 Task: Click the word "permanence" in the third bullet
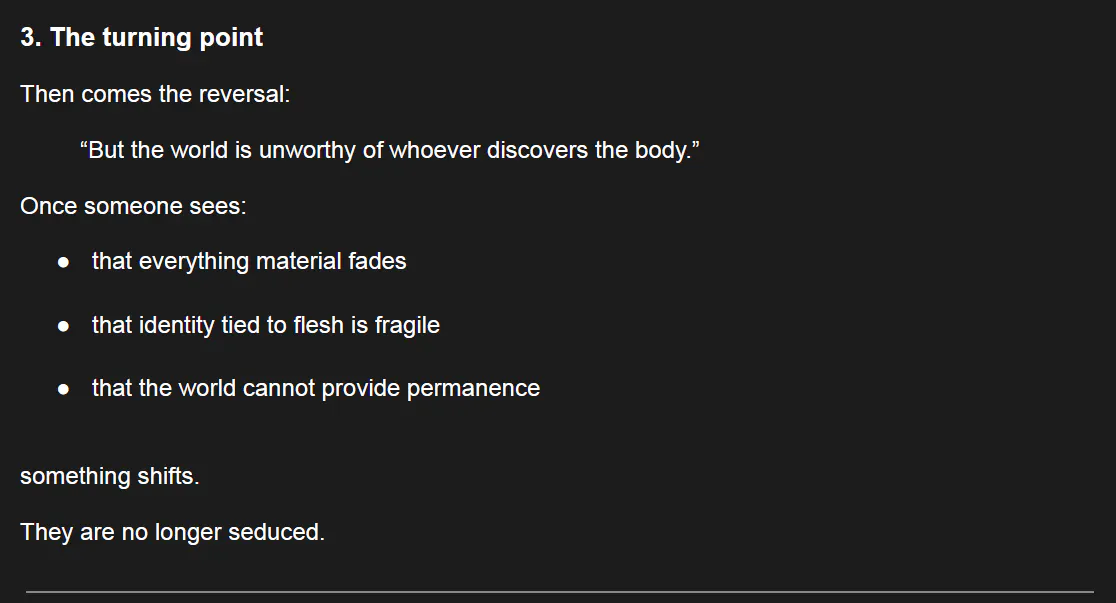click(x=473, y=389)
